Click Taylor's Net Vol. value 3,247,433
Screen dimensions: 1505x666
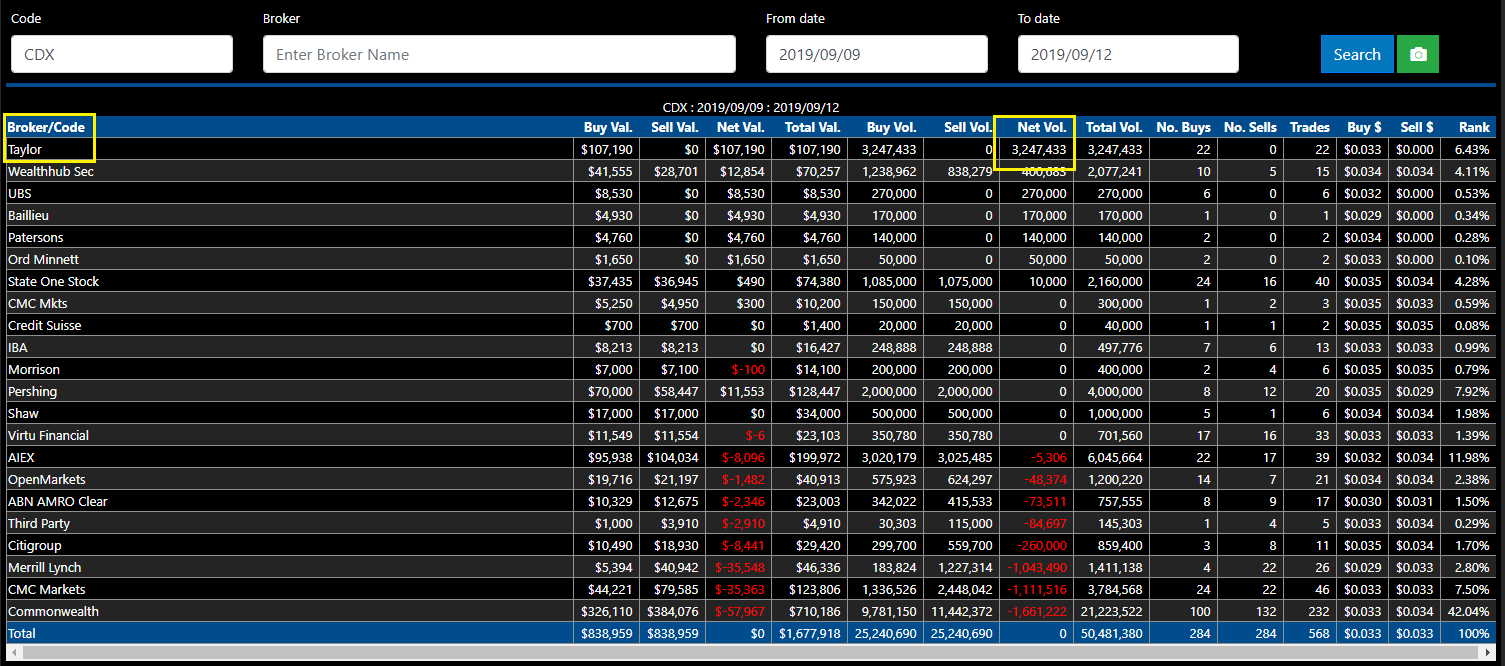point(1039,149)
